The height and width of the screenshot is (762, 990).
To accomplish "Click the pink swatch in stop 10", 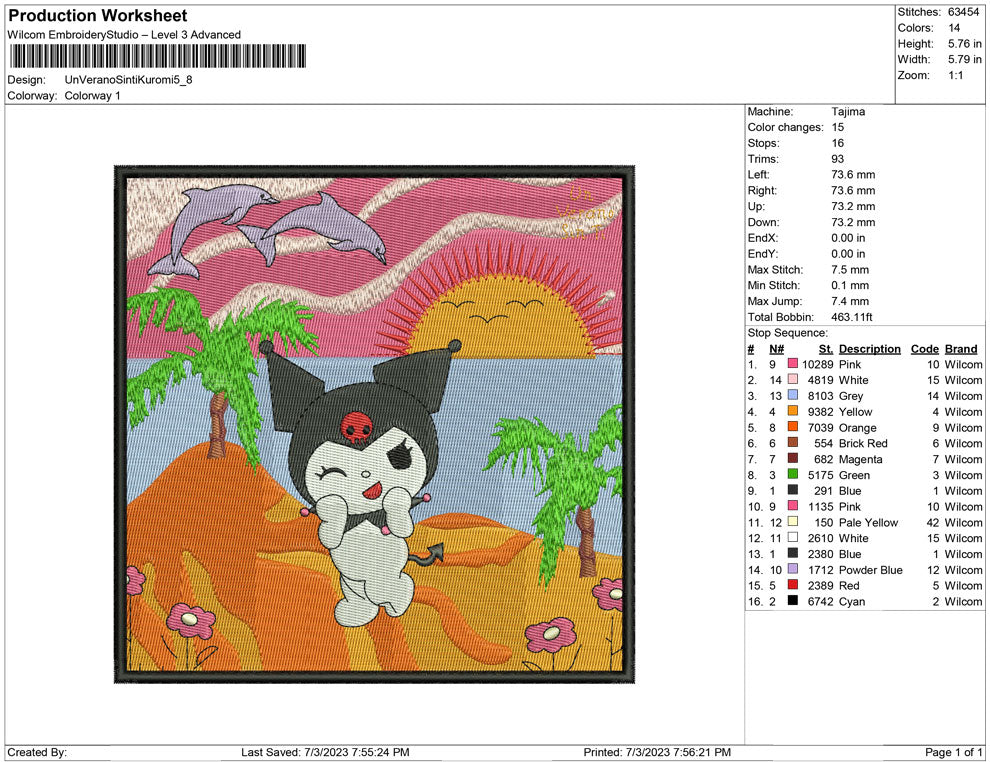I will 792,506.
